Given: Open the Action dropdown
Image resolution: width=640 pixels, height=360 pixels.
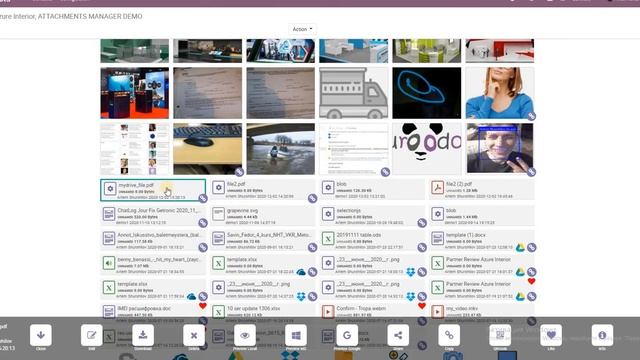Looking at the screenshot, I should point(302,29).
